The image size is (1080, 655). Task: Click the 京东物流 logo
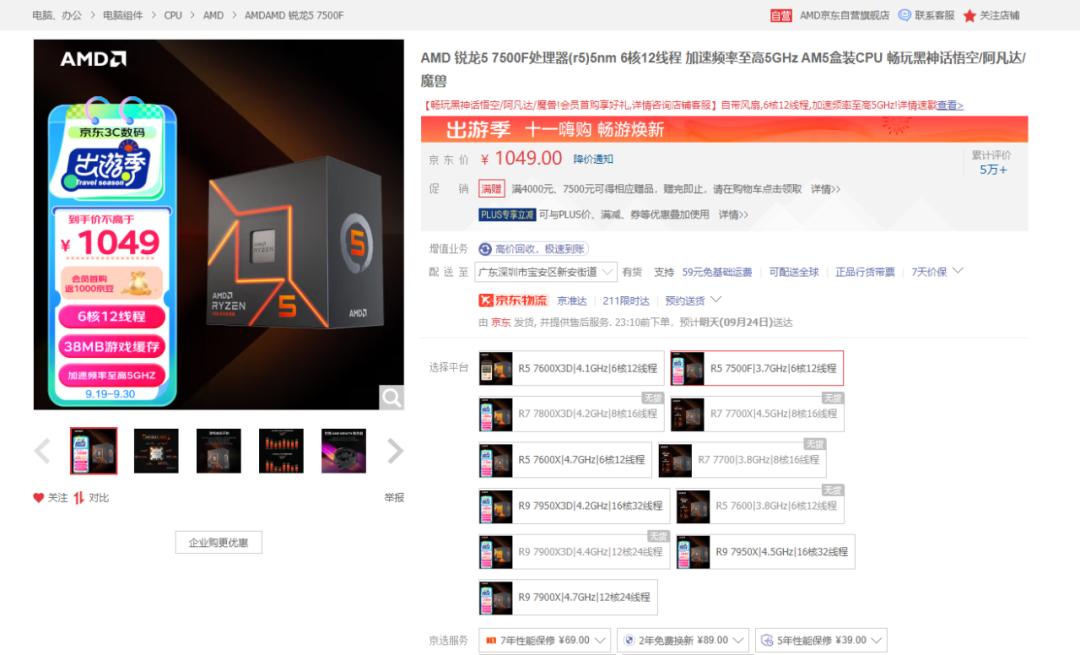(x=512, y=300)
